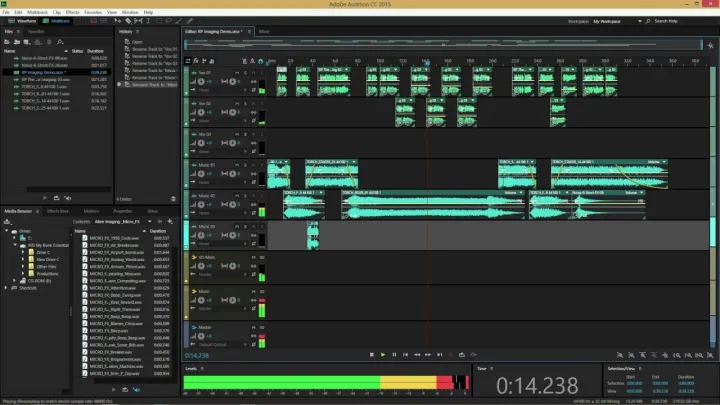The height and width of the screenshot is (405, 720).
Task: Select the Razor tool in the toolbar
Action: [128, 21]
